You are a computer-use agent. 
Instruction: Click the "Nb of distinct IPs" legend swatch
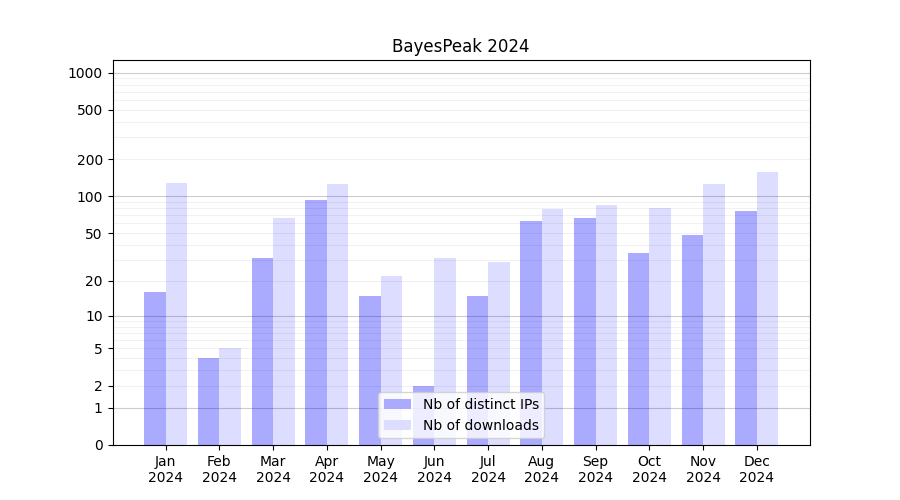pyautogui.click(x=397, y=404)
